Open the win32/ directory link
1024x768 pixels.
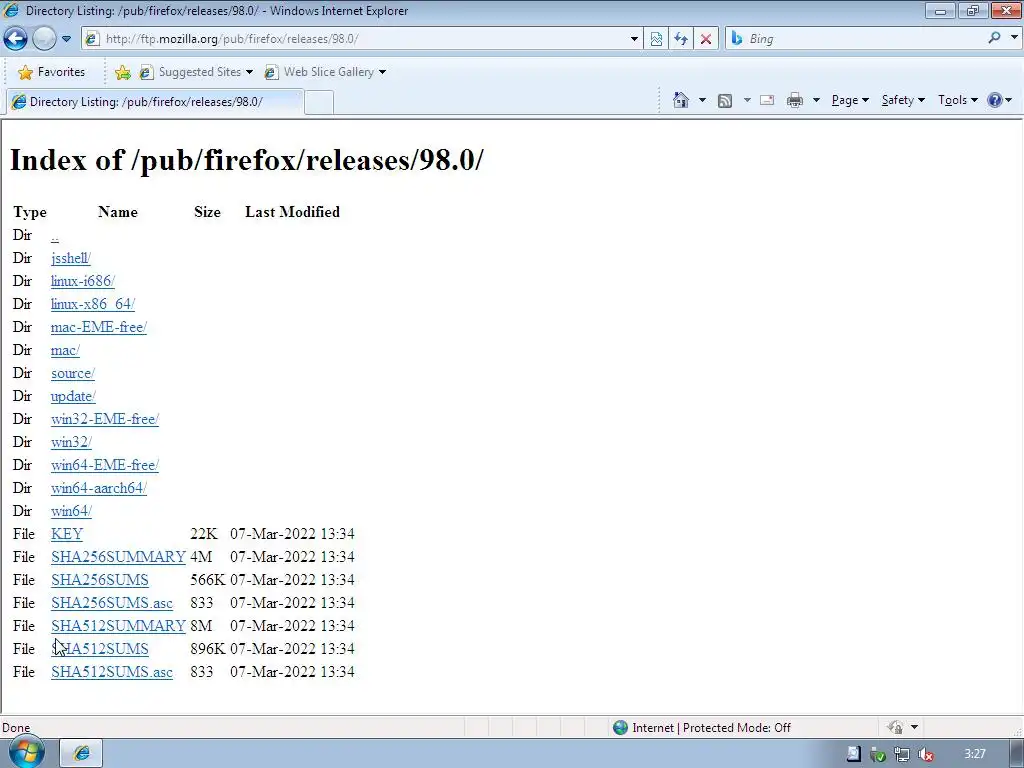tap(71, 442)
